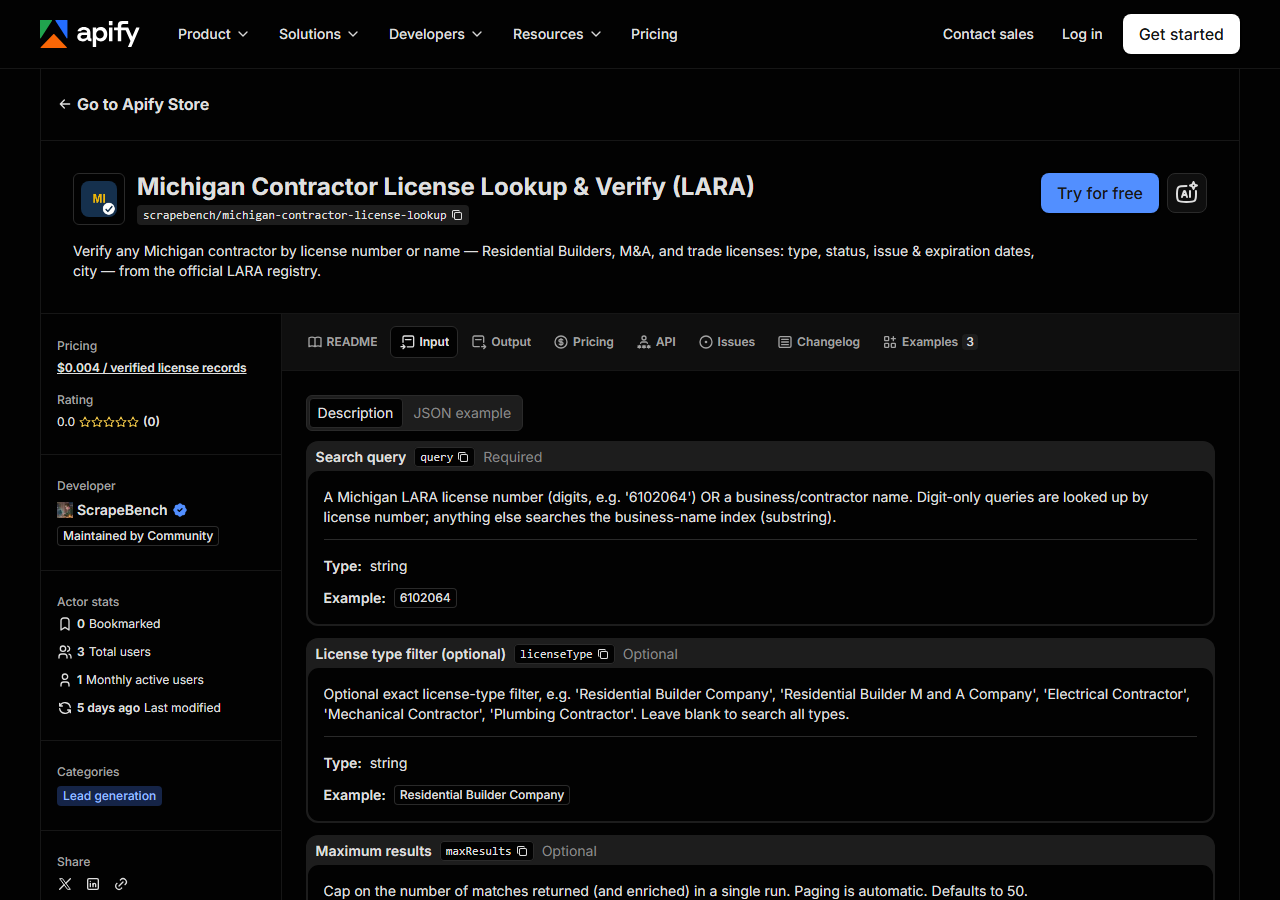Copy the licenseType field name
Viewport: 1280px width, 900px height.
(603, 654)
